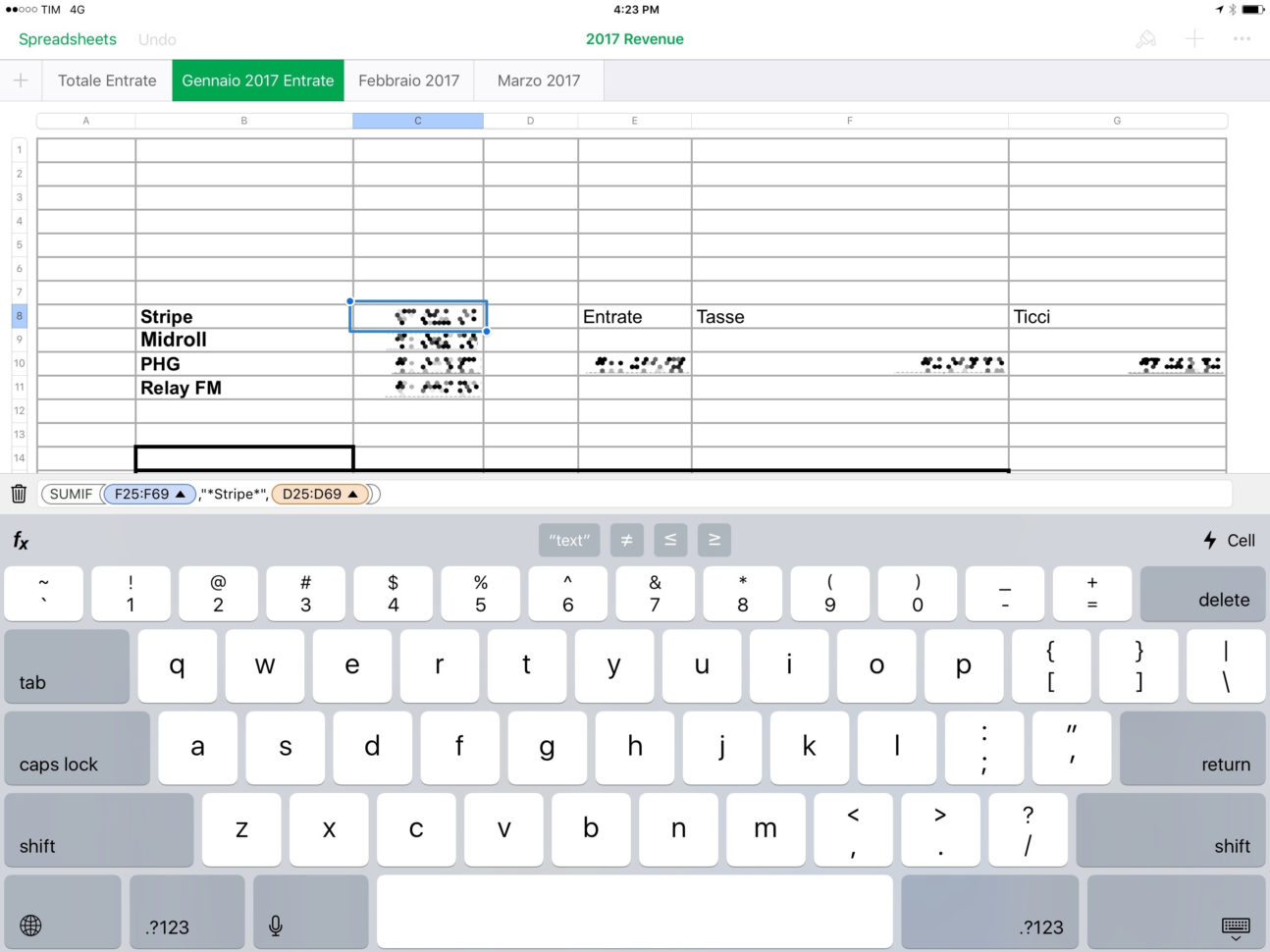The height and width of the screenshot is (952, 1270).
Task: Tap the quoted "text" key above the keyboard
Action: pyautogui.click(x=568, y=540)
